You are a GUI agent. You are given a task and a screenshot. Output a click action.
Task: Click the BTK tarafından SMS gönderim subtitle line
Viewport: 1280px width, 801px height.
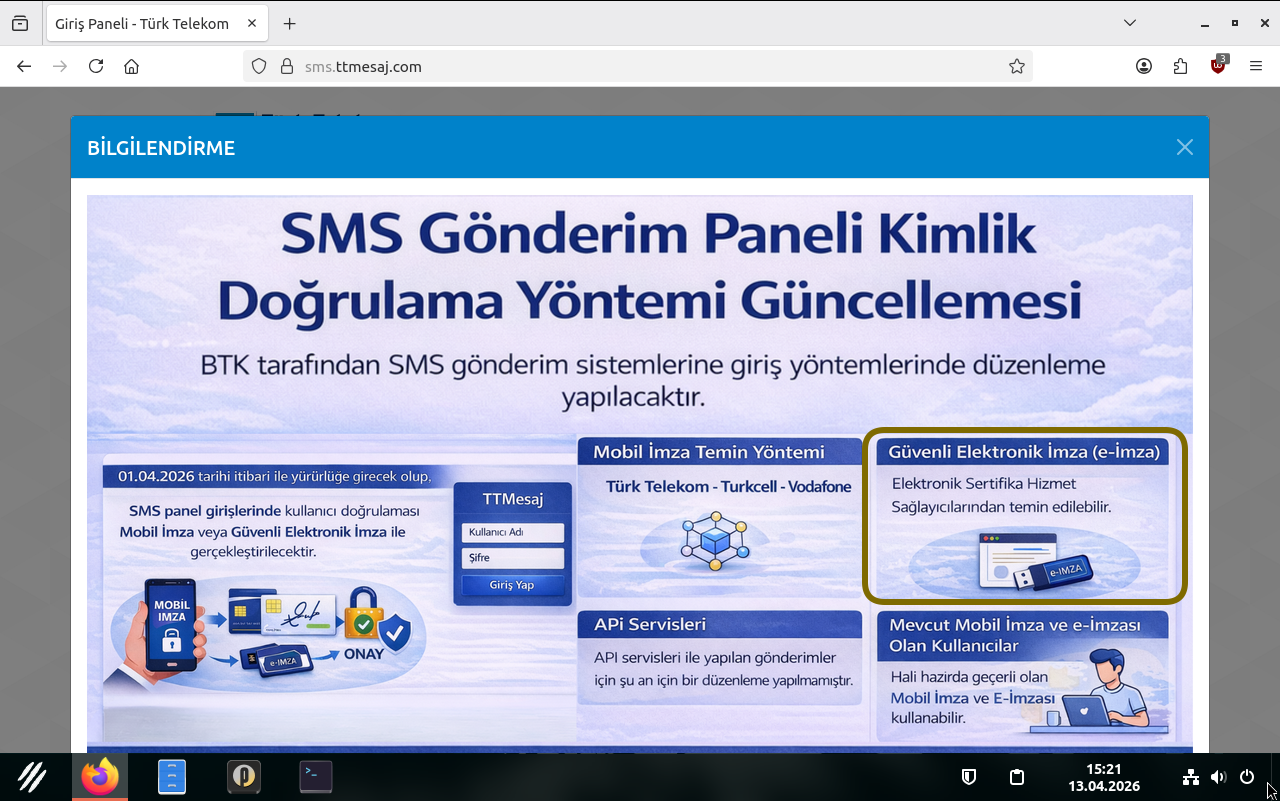coord(653,364)
